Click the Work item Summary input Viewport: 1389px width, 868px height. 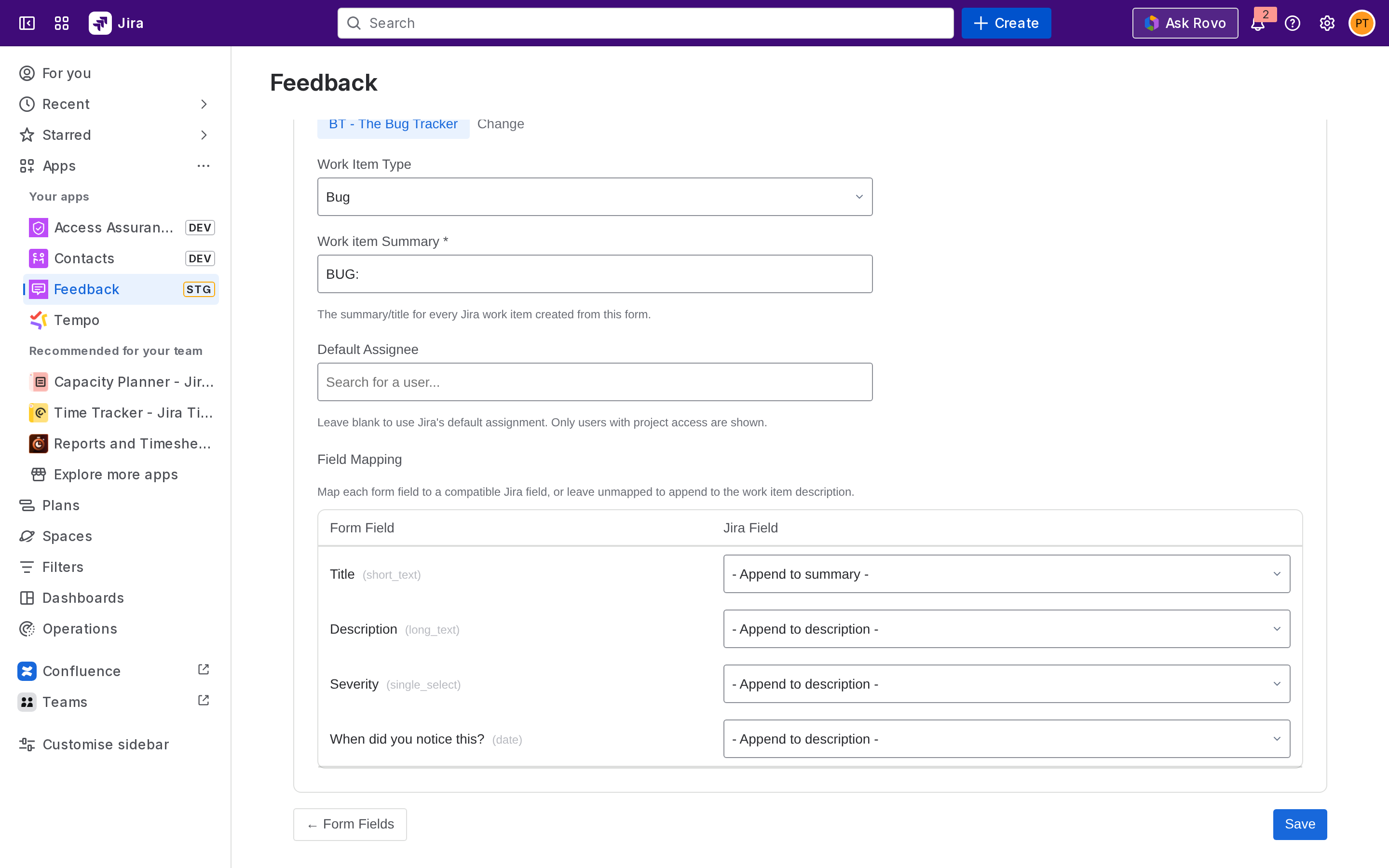[595, 274]
